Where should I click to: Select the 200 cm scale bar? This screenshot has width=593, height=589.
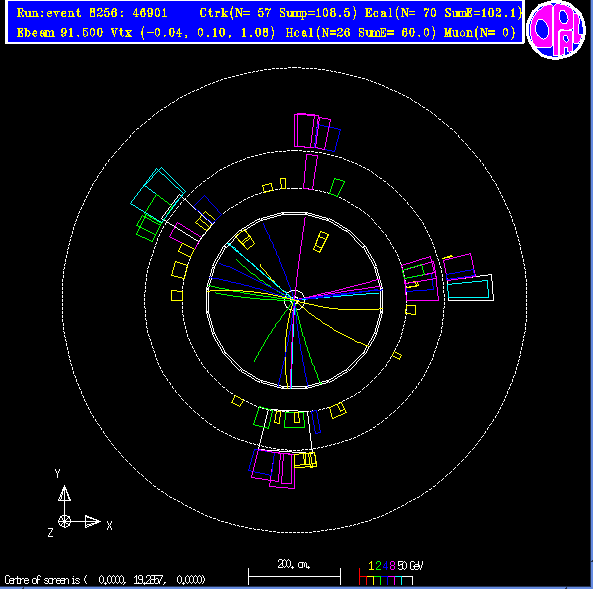pyautogui.click(x=294, y=572)
